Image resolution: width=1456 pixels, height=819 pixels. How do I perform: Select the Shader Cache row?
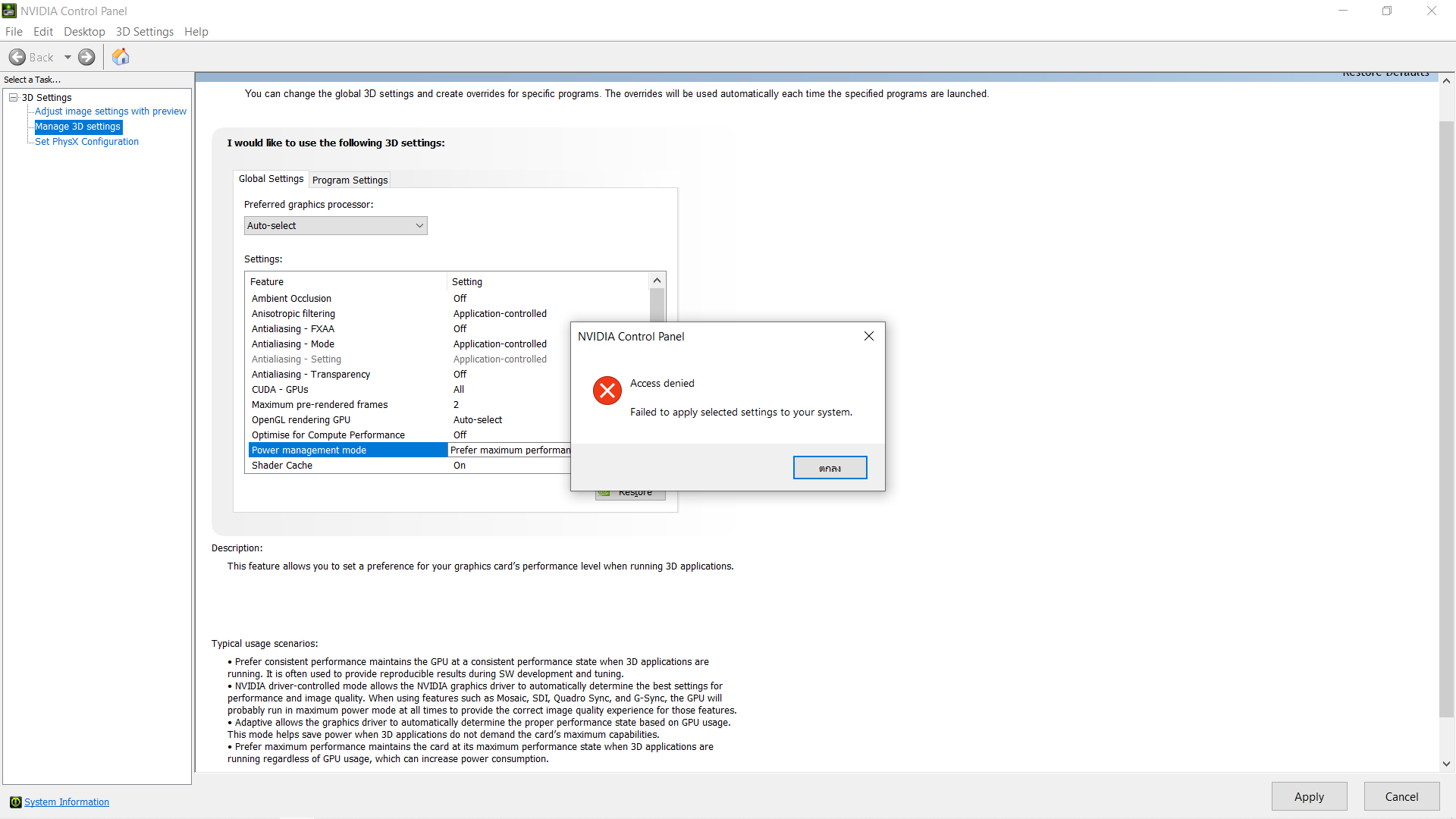pos(409,466)
